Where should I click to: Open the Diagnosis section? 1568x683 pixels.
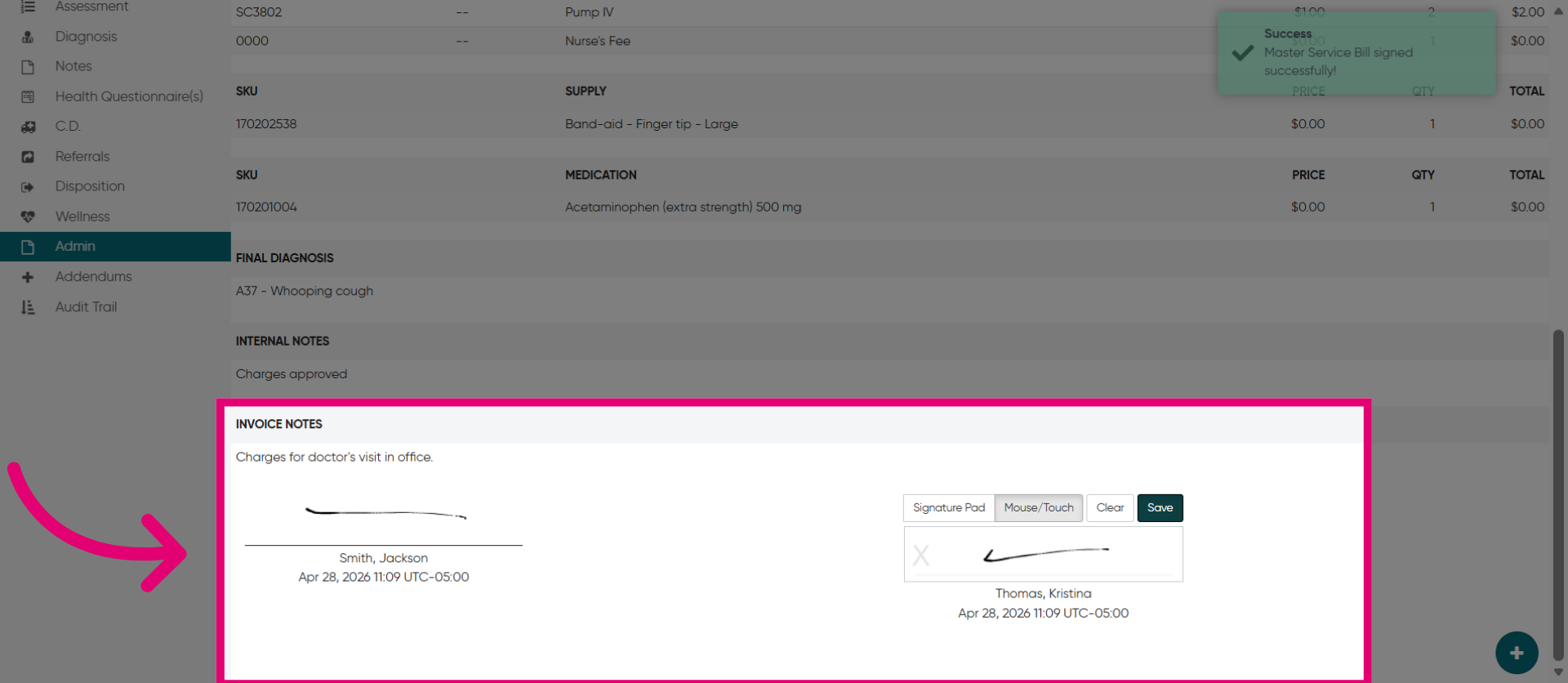(86, 37)
